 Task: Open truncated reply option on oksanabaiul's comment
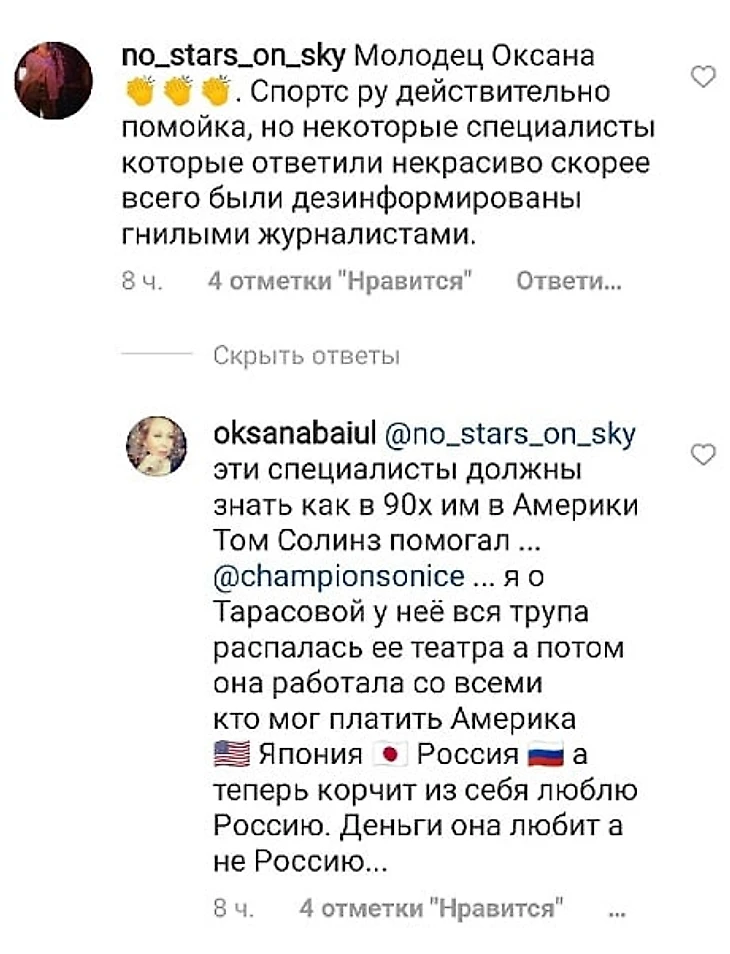(x=617, y=909)
